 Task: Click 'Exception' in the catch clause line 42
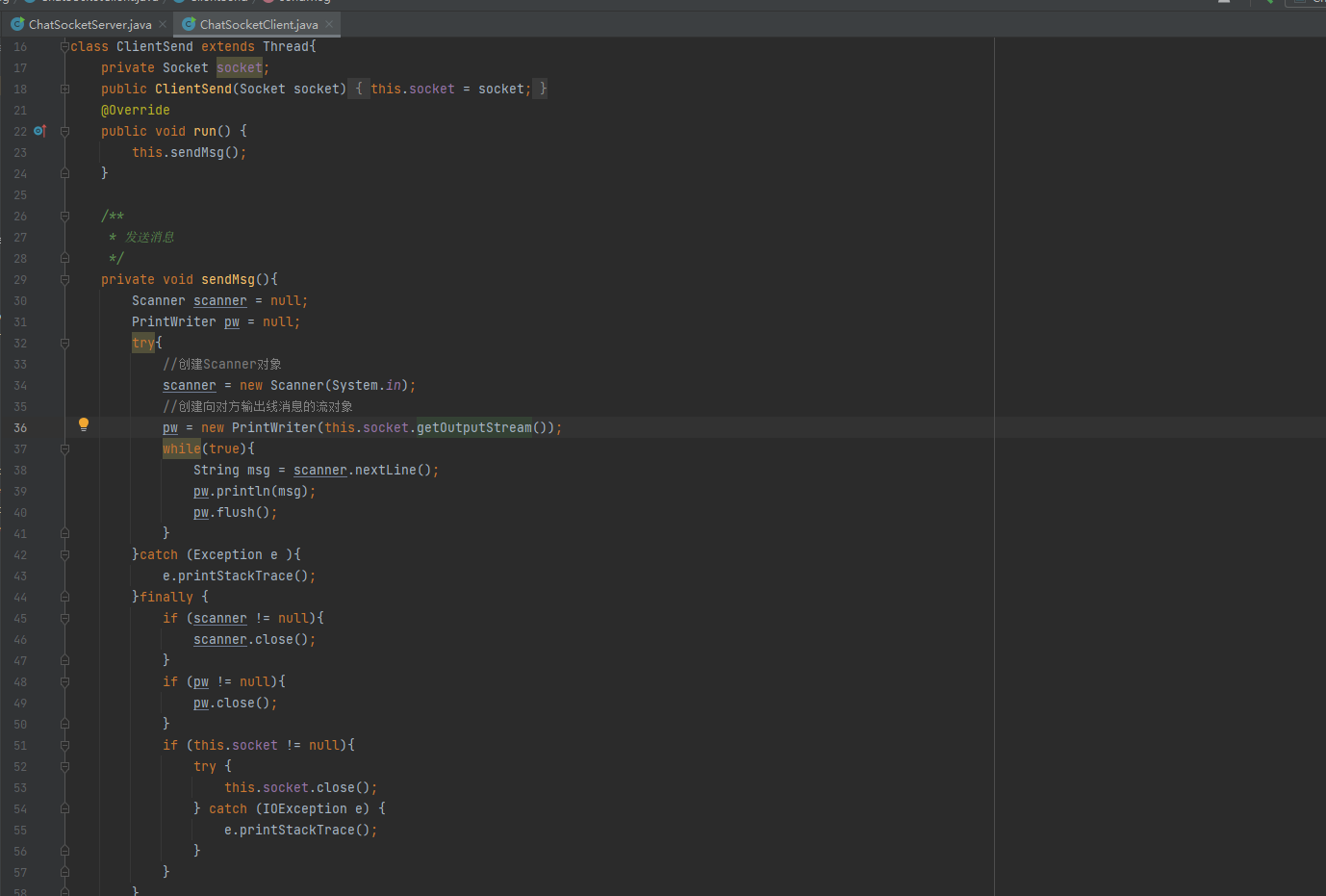tap(228, 554)
